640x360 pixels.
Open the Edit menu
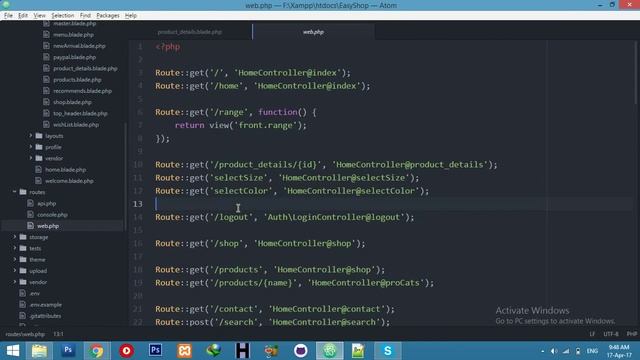[23, 16]
